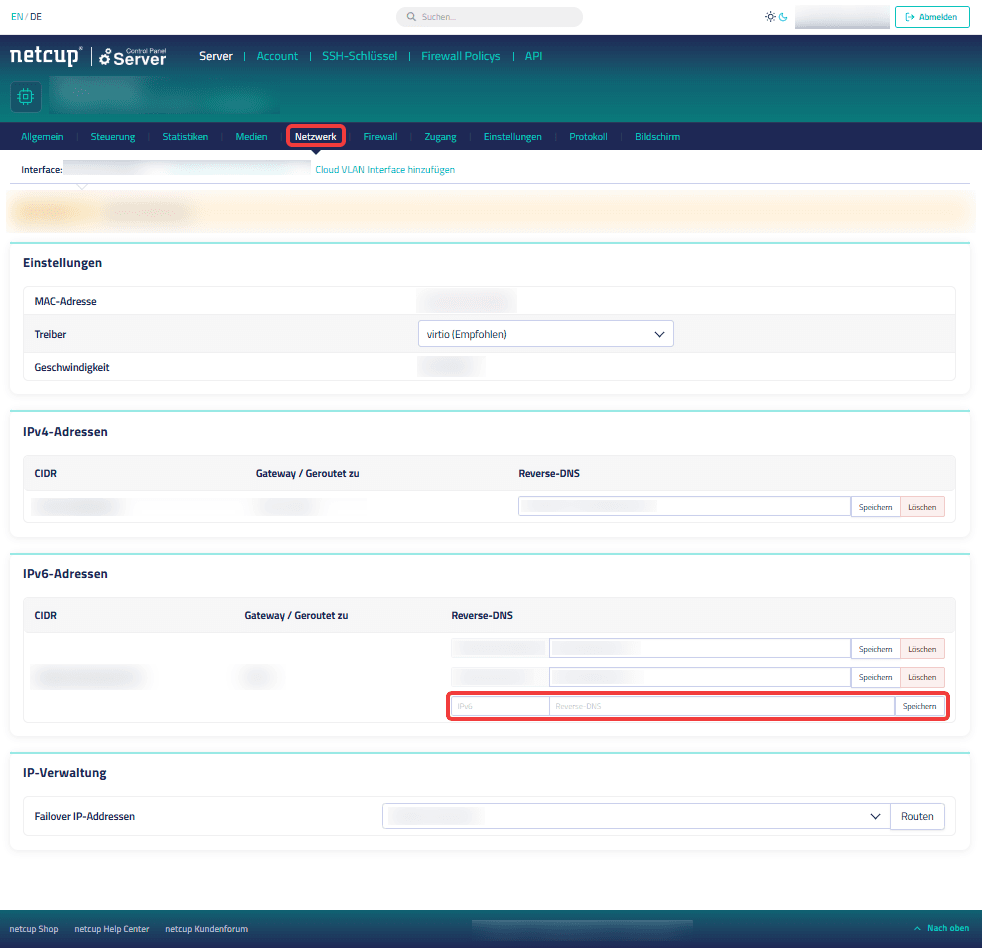
Task: Open netcup Kundenforum footer link
Action: tap(207, 929)
